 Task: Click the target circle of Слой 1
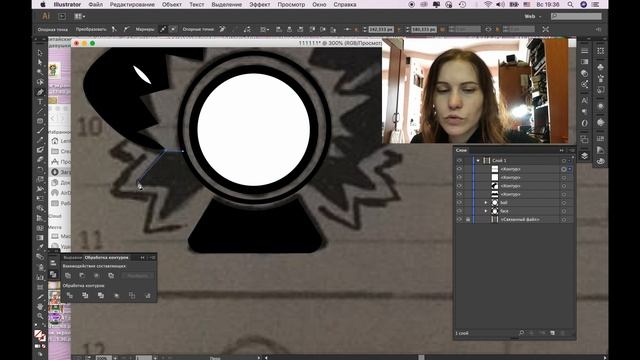[564, 160]
